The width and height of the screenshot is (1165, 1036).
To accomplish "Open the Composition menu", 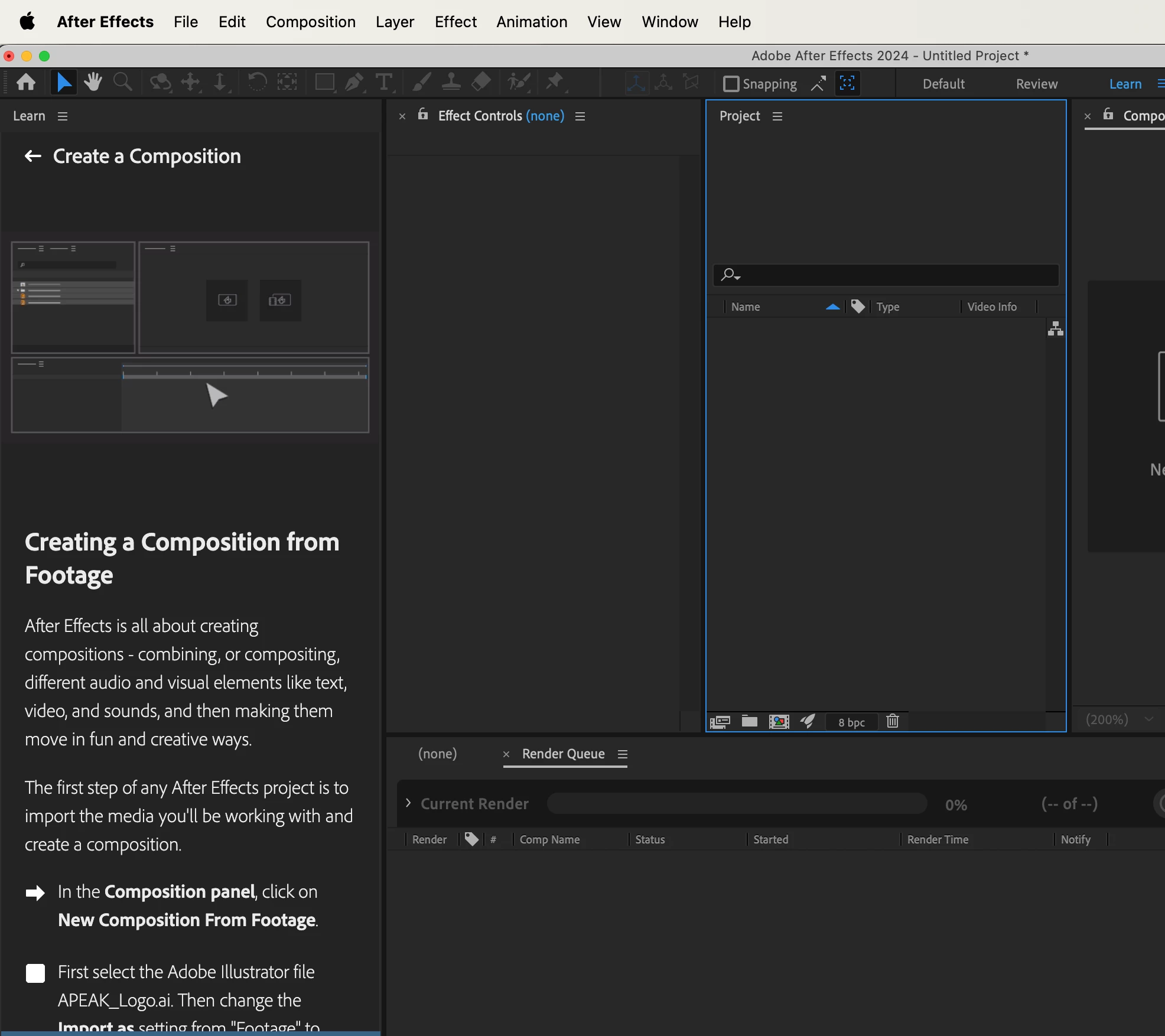I will [310, 22].
